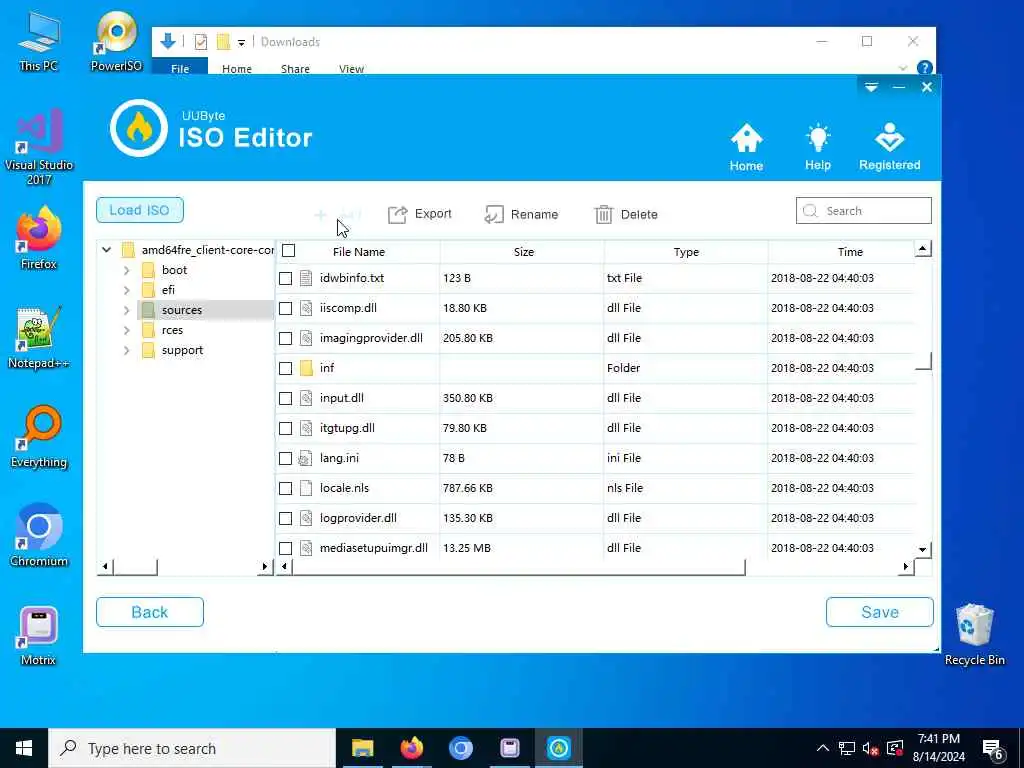Expand the rces folder node

coord(127,330)
